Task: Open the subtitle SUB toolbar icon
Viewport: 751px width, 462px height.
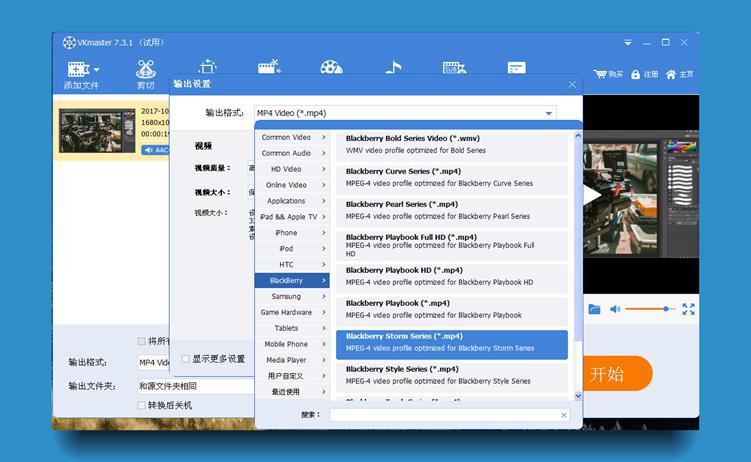Action: (454, 67)
